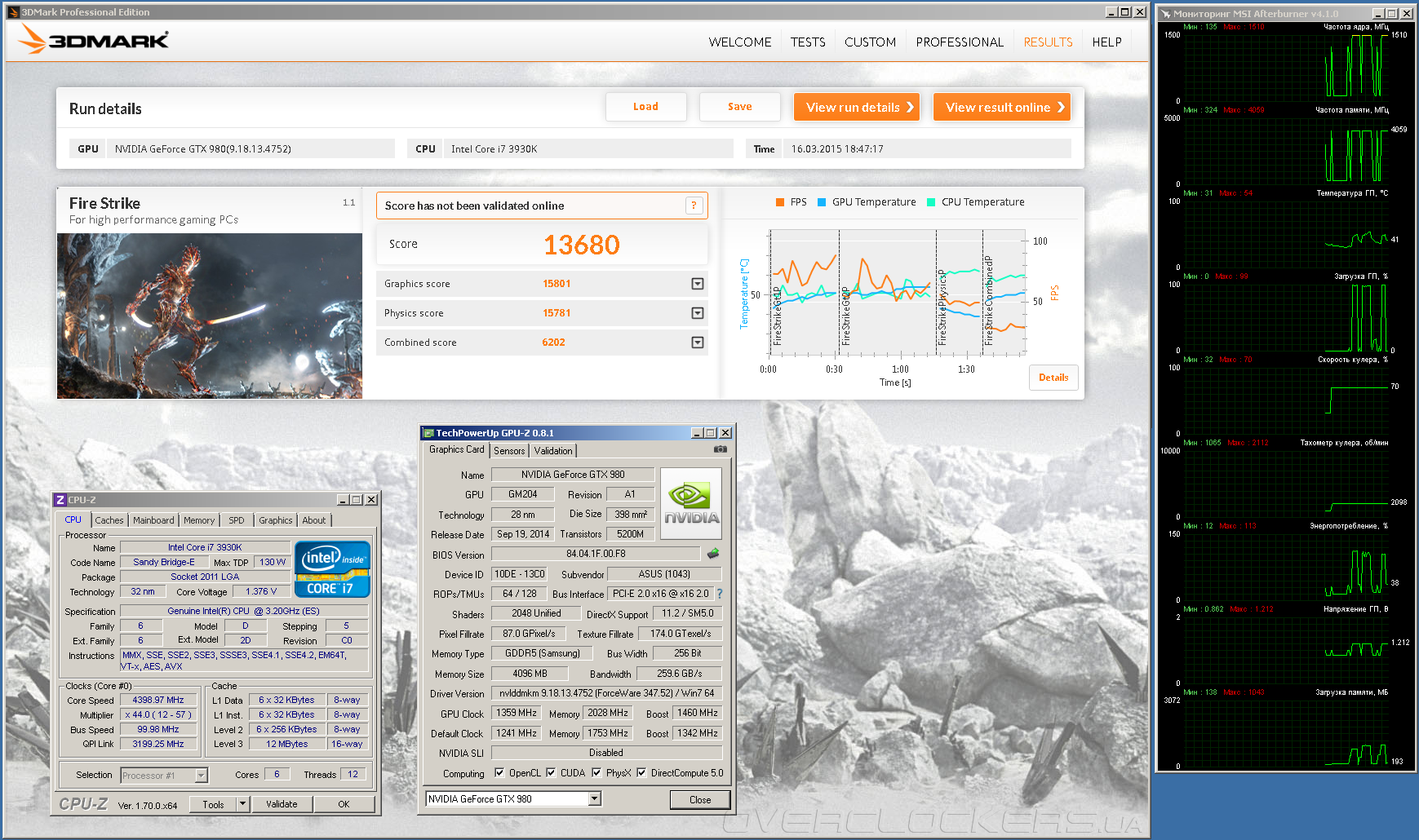Click the Graphics score value 15801
Viewport: 1419px width, 840px height.
(x=557, y=284)
